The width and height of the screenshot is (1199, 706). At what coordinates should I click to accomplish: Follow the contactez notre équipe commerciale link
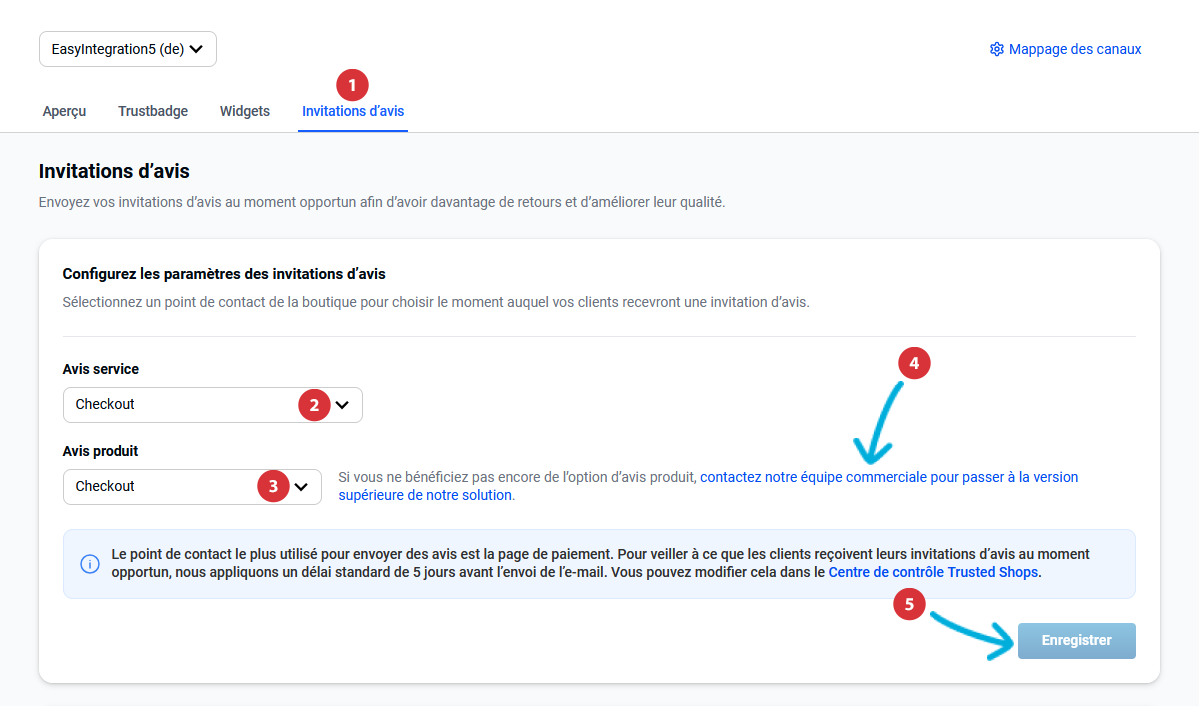[x=888, y=477]
